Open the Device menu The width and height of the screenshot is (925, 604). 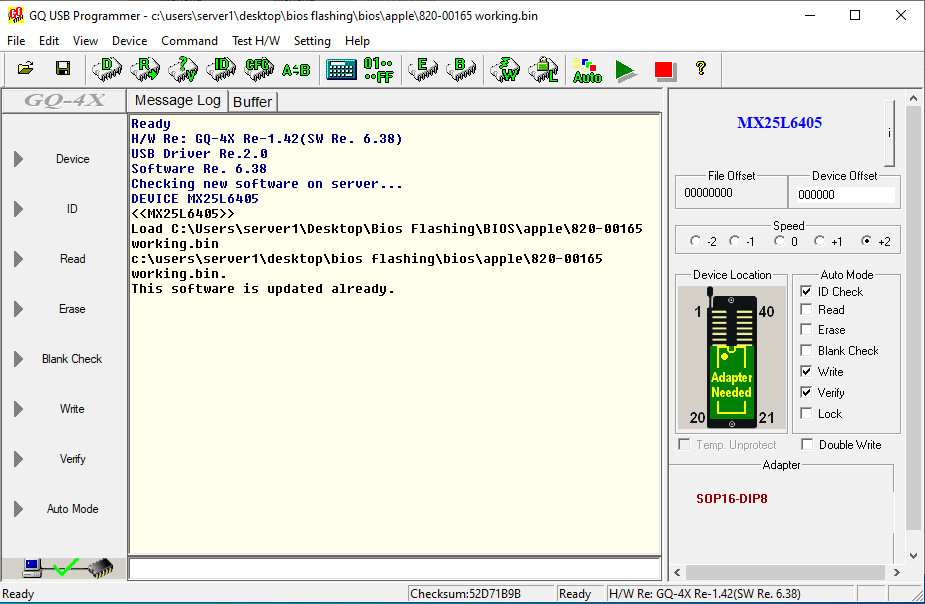[x=129, y=41]
